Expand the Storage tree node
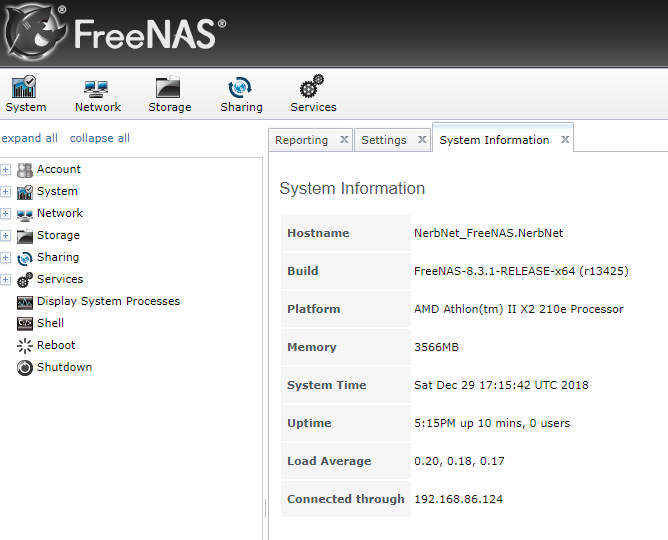The image size is (668, 540). pos(6,236)
